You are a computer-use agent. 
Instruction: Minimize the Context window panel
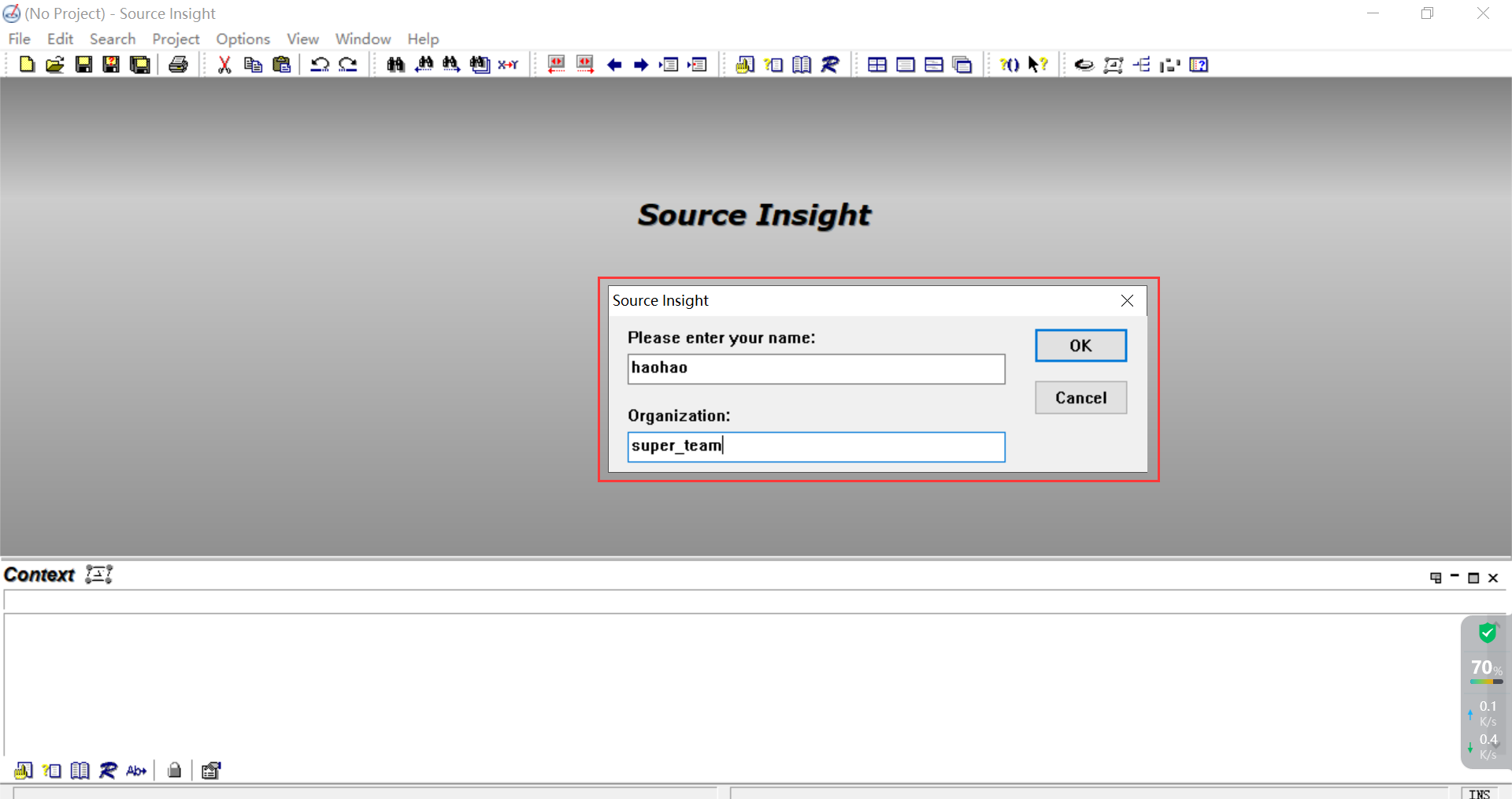point(1455,578)
